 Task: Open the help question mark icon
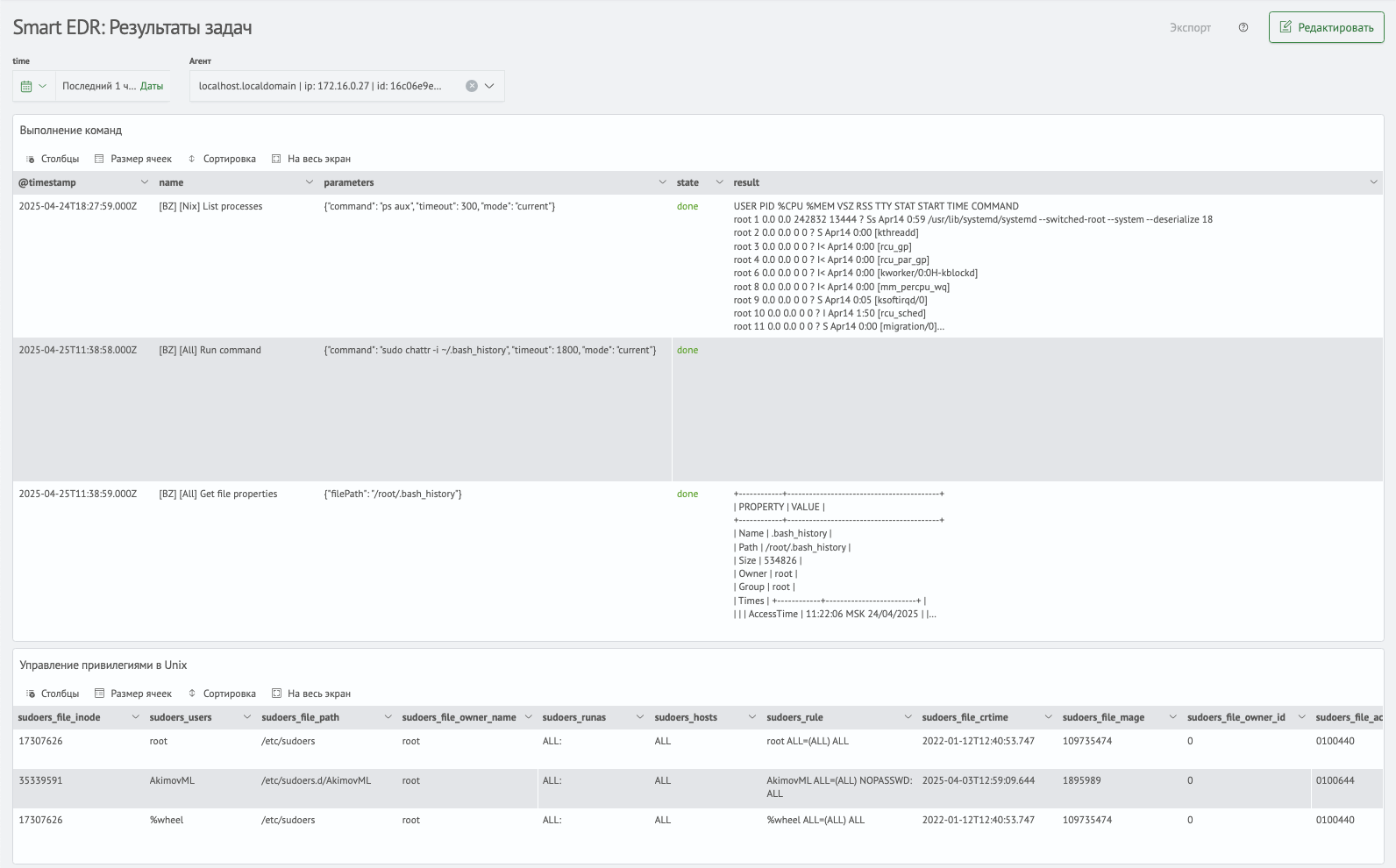(1243, 27)
